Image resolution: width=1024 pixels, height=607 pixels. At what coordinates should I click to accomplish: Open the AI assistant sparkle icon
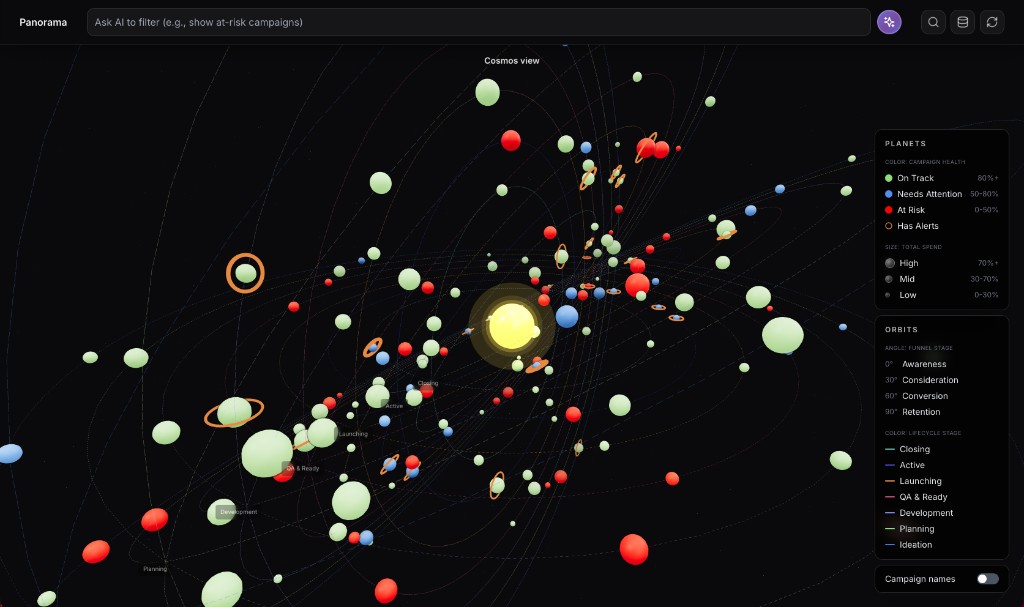click(x=889, y=21)
